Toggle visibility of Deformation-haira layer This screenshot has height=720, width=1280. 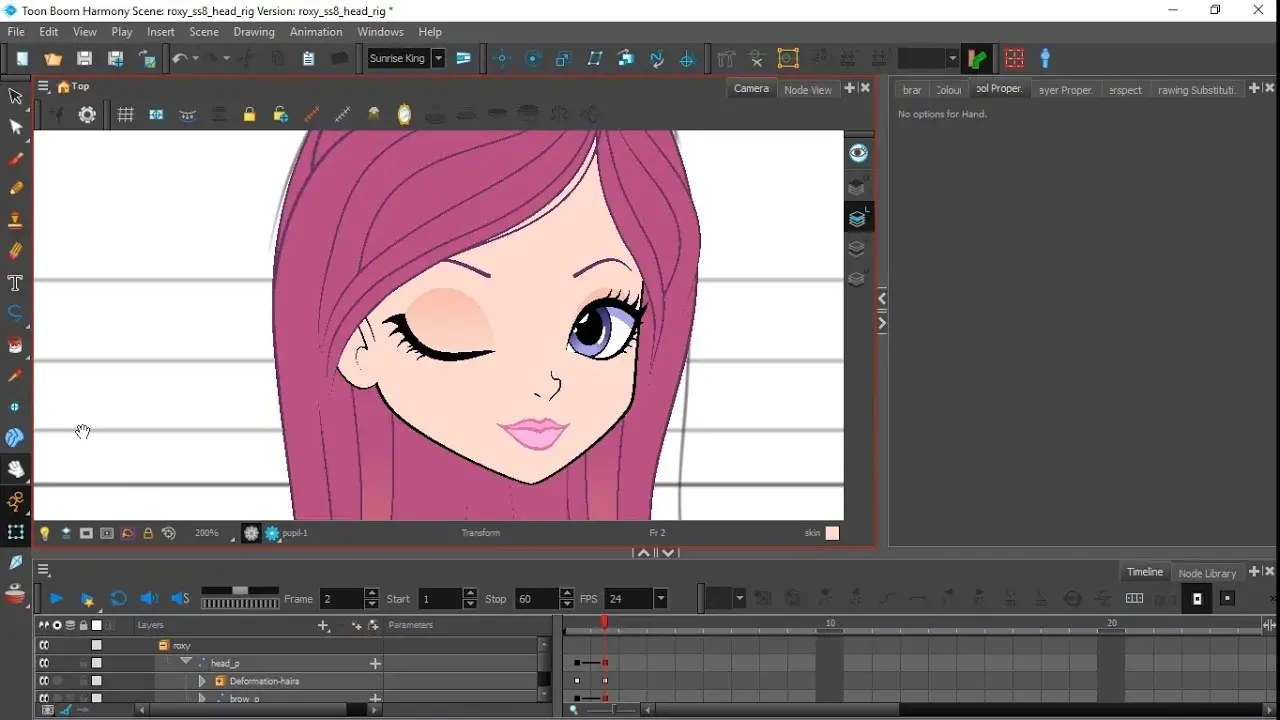[x=44, y=681]
